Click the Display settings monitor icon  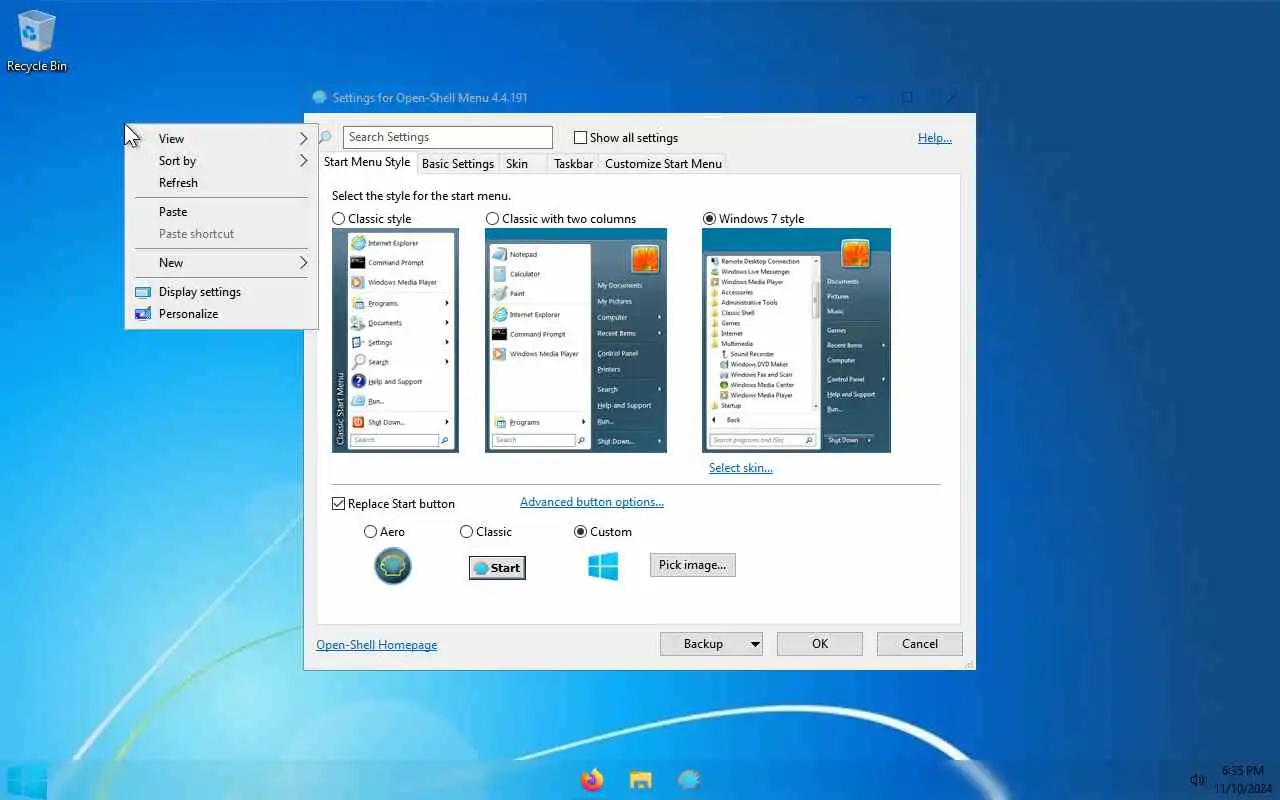(142, 292)
